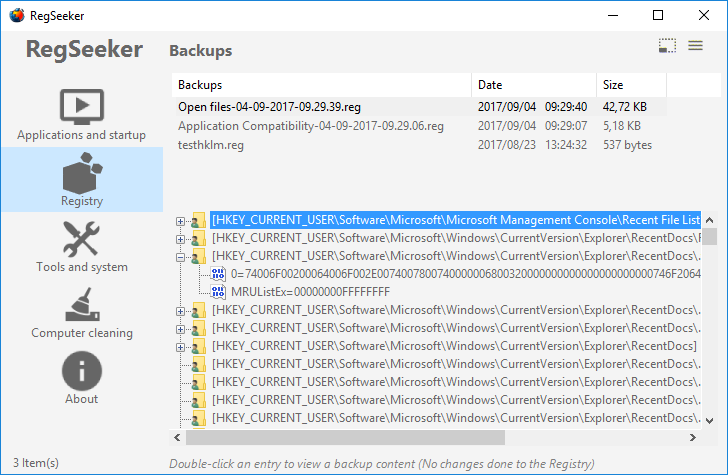728x475 pixels.
Task: Expand the Microsoft Management Console key
Action: coord(180,221)
